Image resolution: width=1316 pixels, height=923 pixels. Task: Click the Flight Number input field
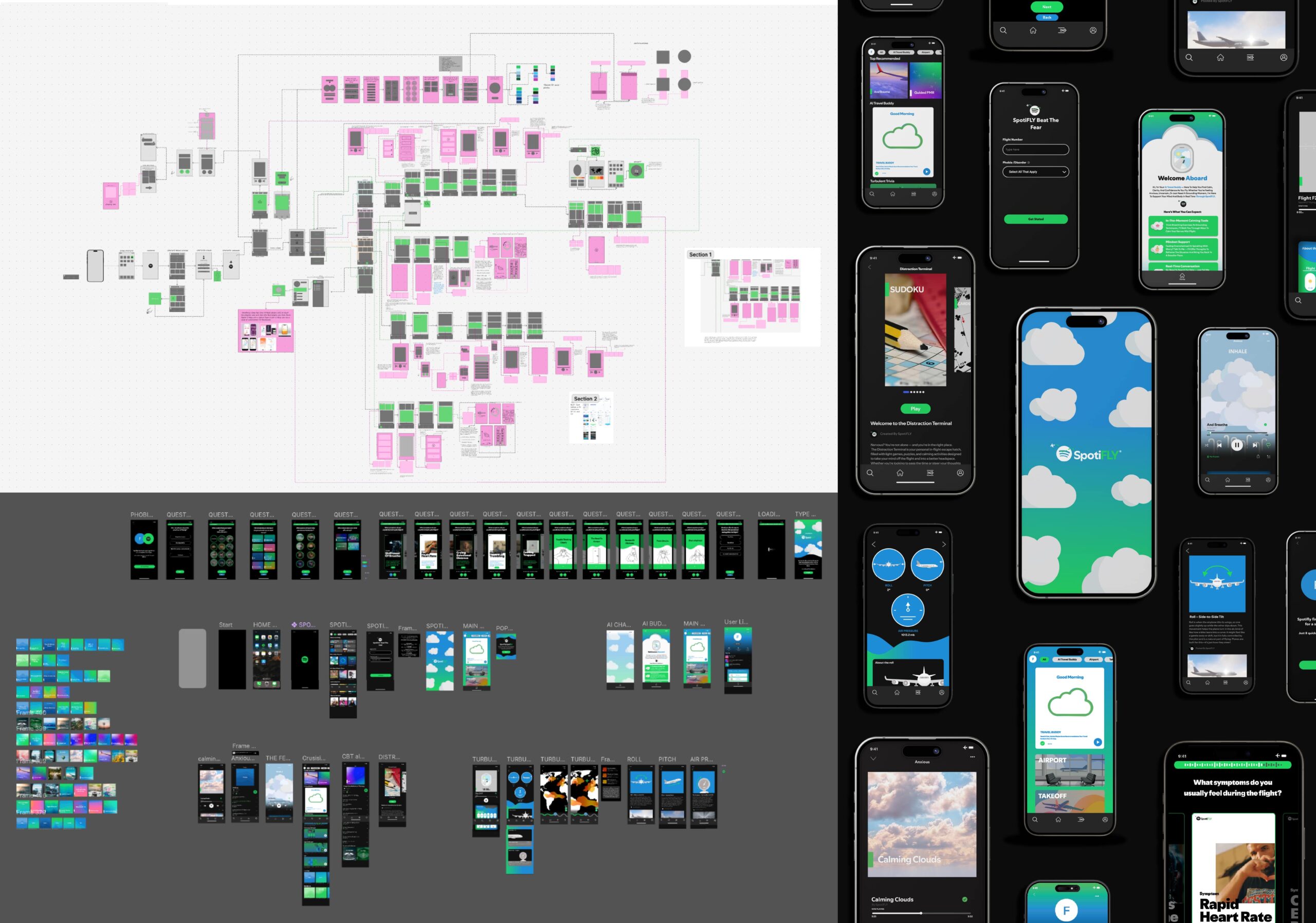(x=1035, y=150)
